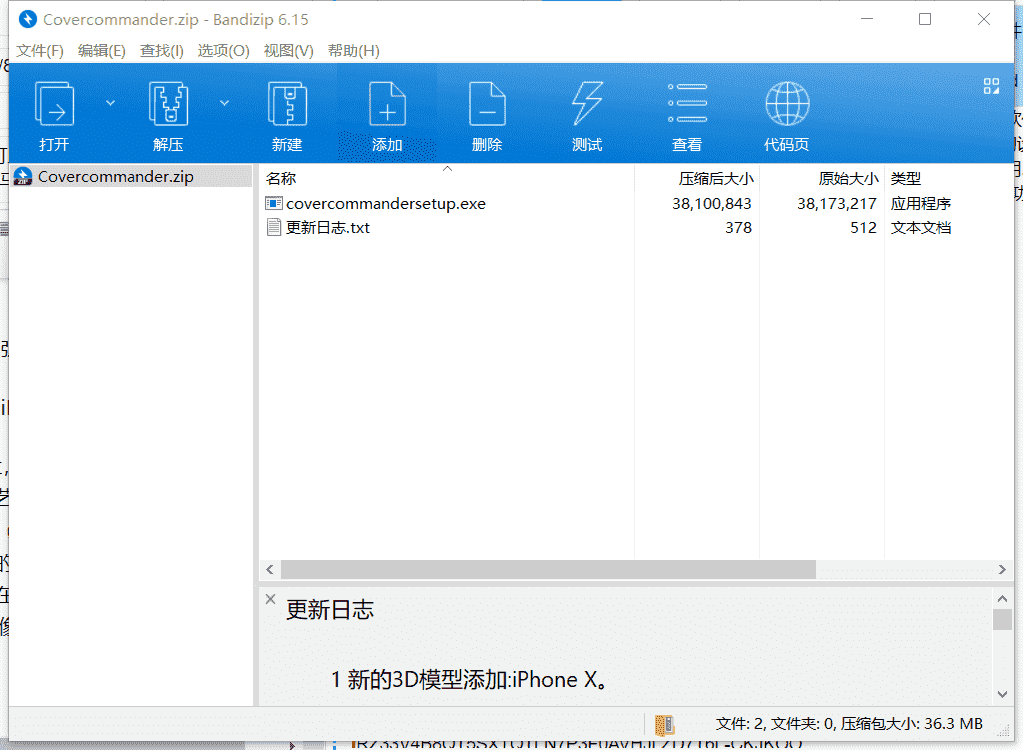The image size is (1023, 750).
Task: Sort by the 类型 column header
Action: (x=949, y=178)
